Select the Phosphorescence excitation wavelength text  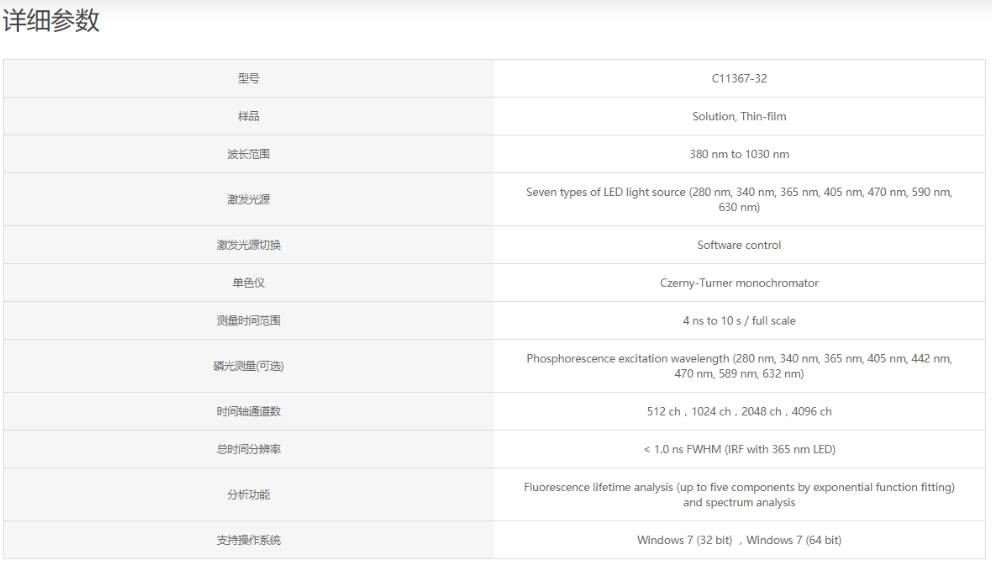pos(739,366)
